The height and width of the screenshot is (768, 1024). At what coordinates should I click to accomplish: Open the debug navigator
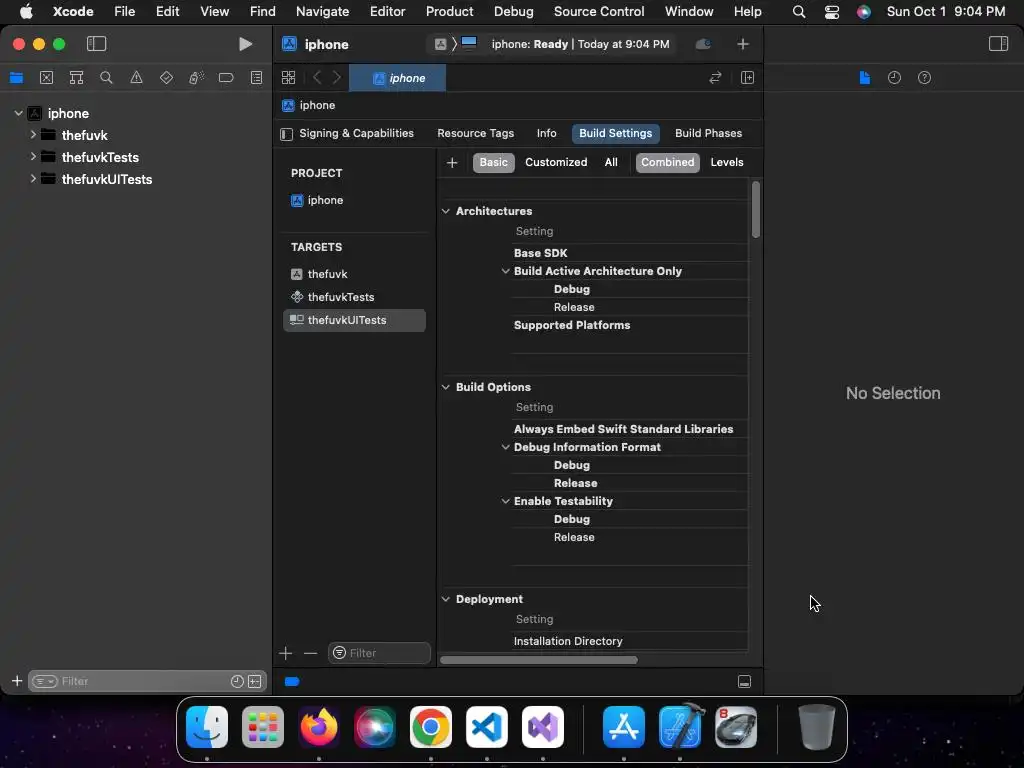click(x=196, y=78)
